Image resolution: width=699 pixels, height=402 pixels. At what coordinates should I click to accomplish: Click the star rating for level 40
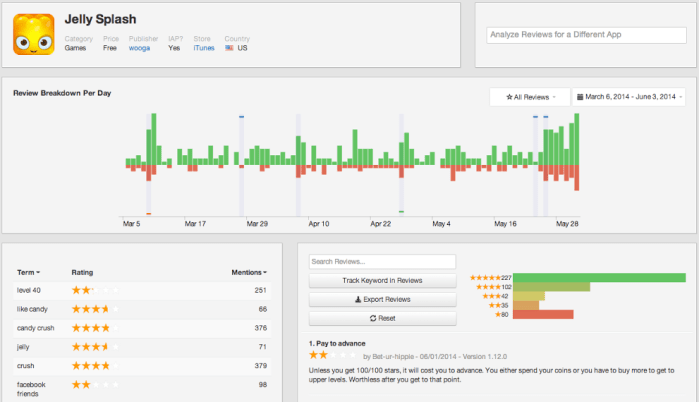coord(95,291)
